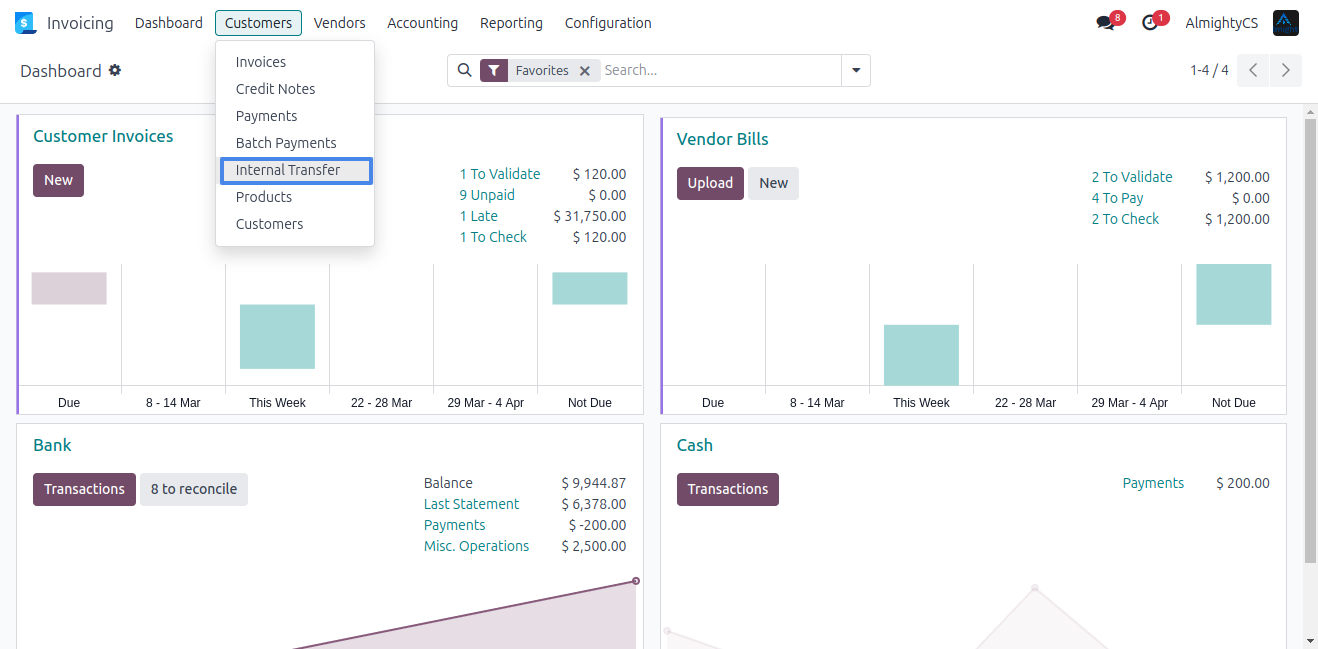The image size is (1318, 649).
Task: Open the Vendors menu
Action: 339,23
